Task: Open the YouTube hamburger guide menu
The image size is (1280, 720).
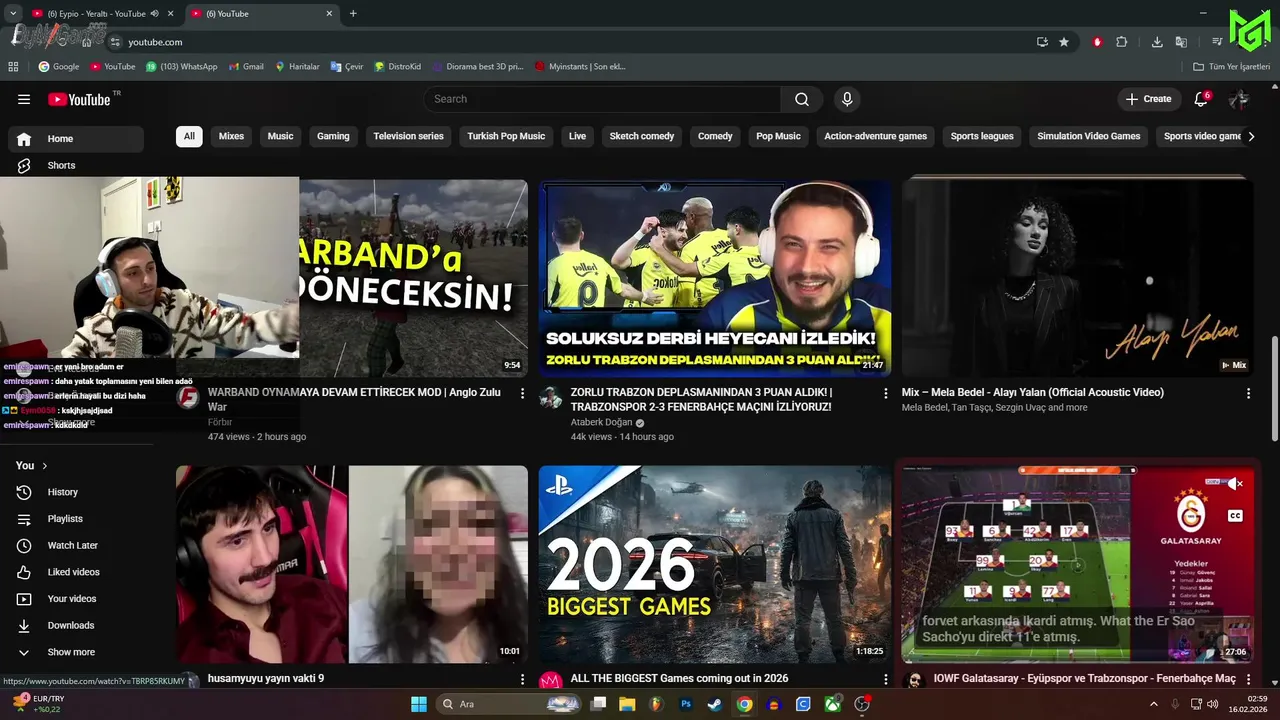Action: 24,99
